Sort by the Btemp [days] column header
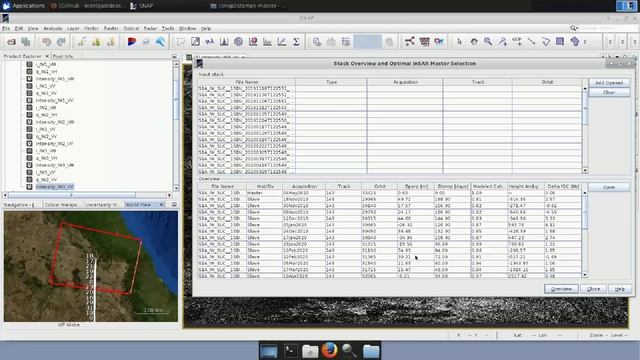The image size is (640, 360). pos(452,186)
